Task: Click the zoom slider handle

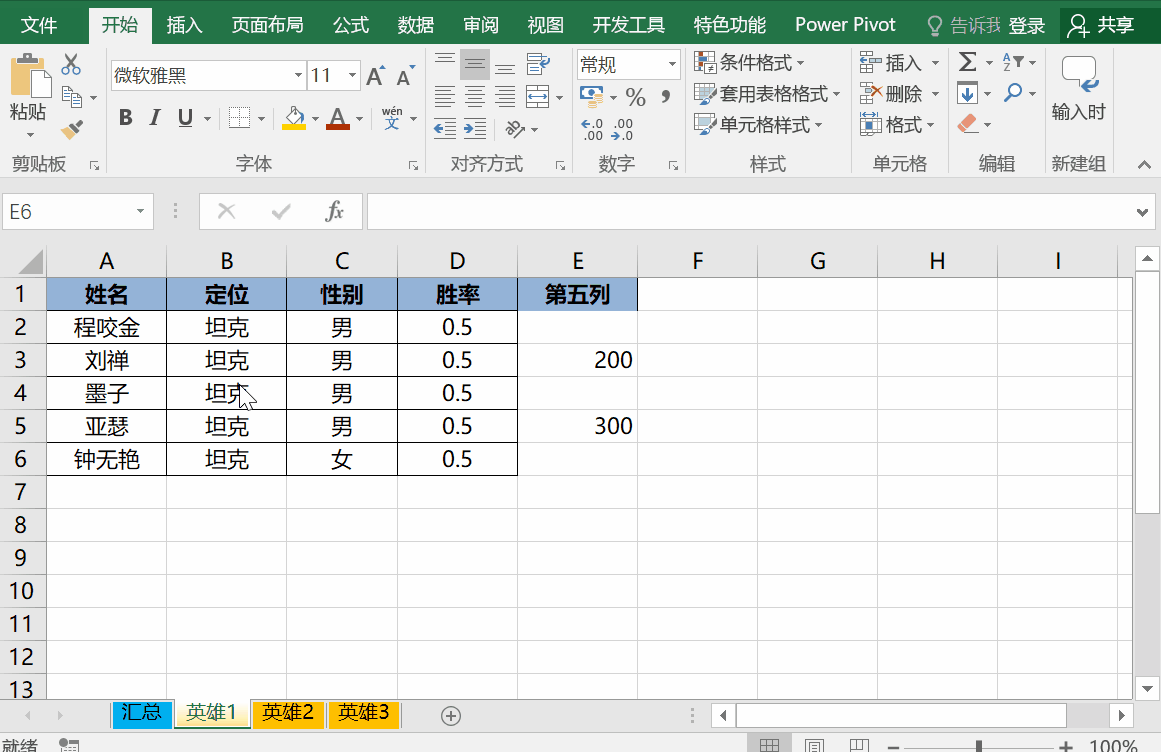Action: click(x=979, y=746)
